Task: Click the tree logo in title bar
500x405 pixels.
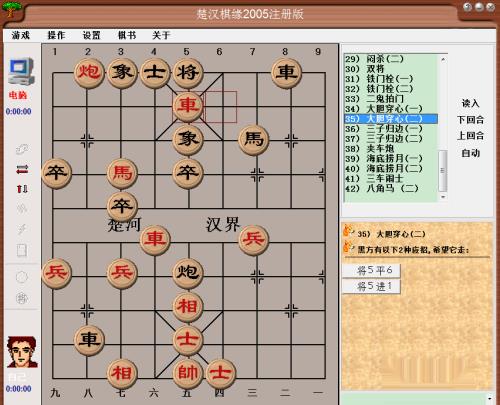Action: point(11,9)
